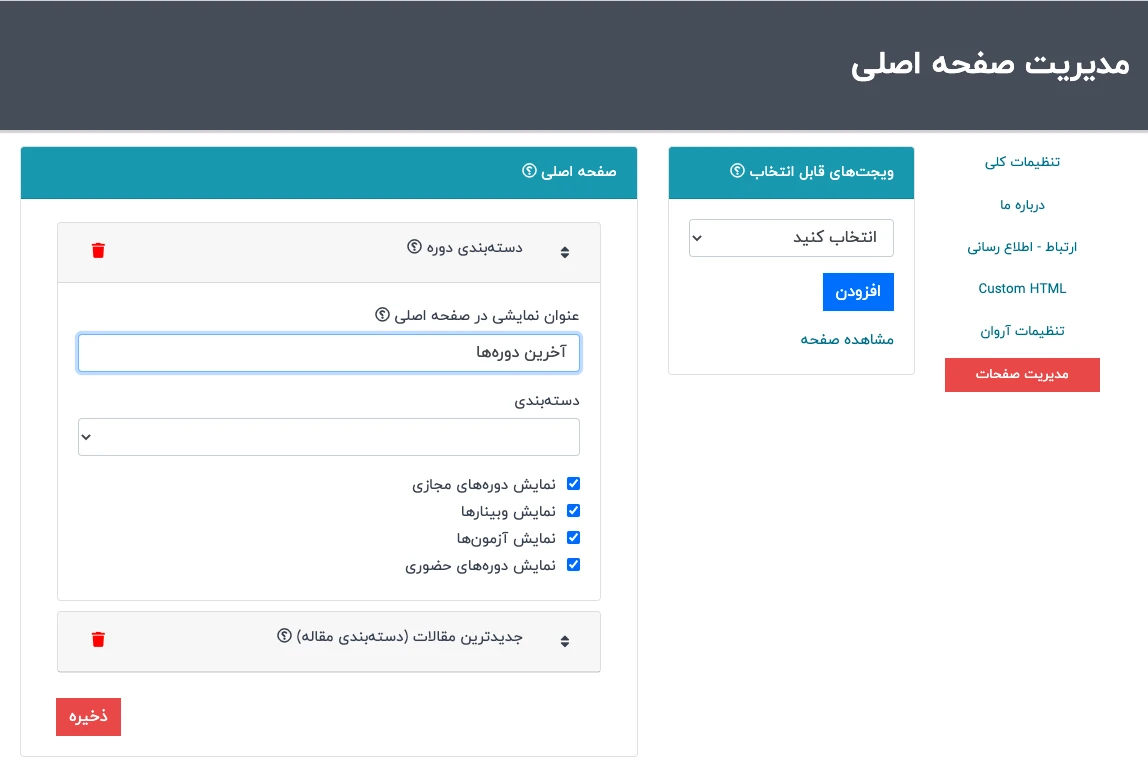Delete the جدیدترین مقالات widget via trash icon
Viewport: 1148px width, 773px height.
click(x=98, y=639)
